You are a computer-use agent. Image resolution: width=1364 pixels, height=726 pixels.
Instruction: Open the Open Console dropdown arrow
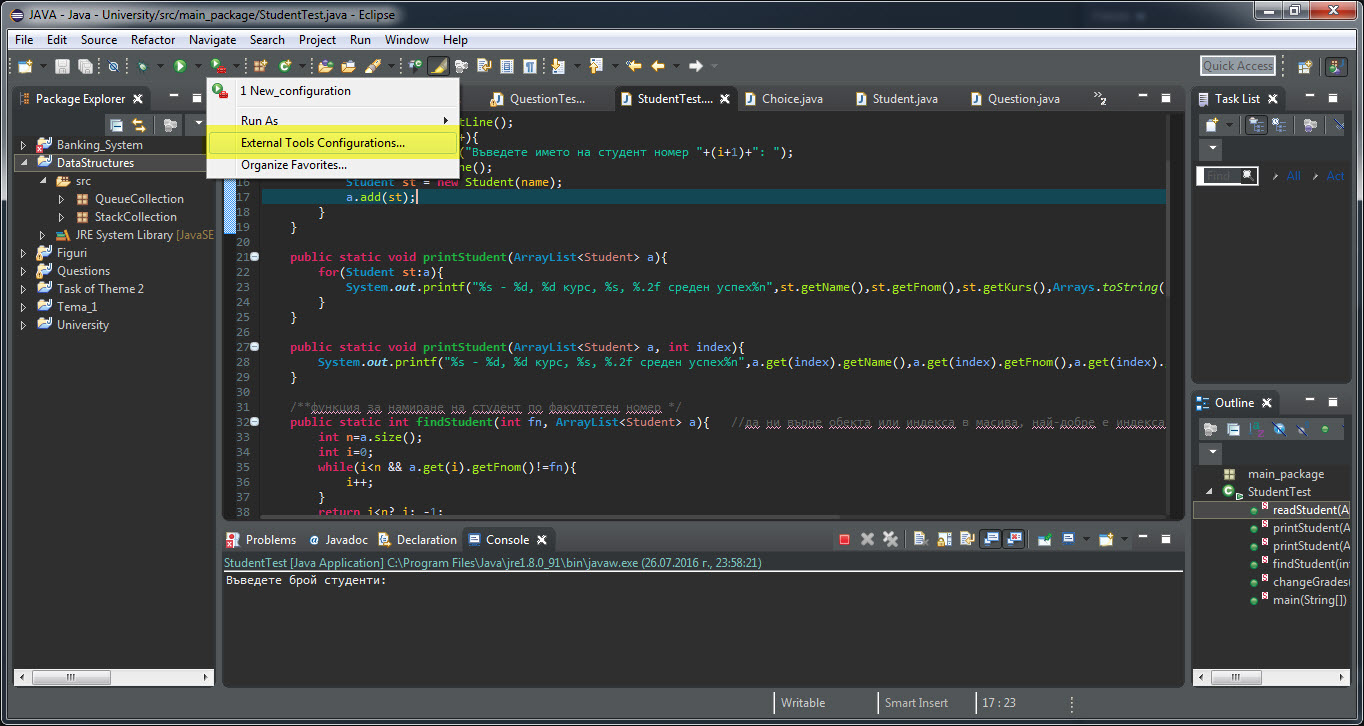1124,540
